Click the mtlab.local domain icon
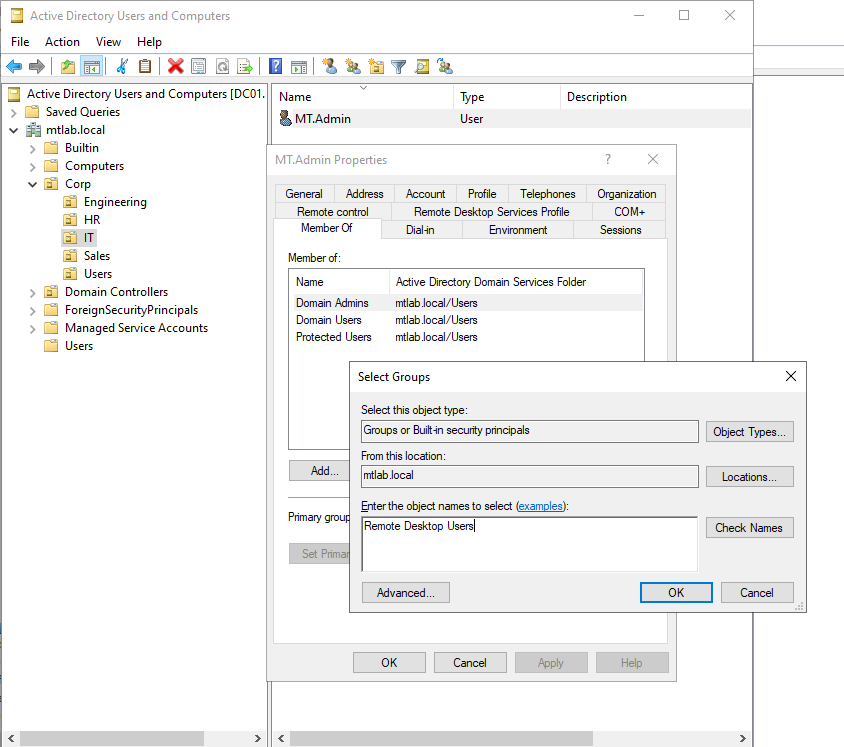Screen dimensions: 844x747 (34, 130)
